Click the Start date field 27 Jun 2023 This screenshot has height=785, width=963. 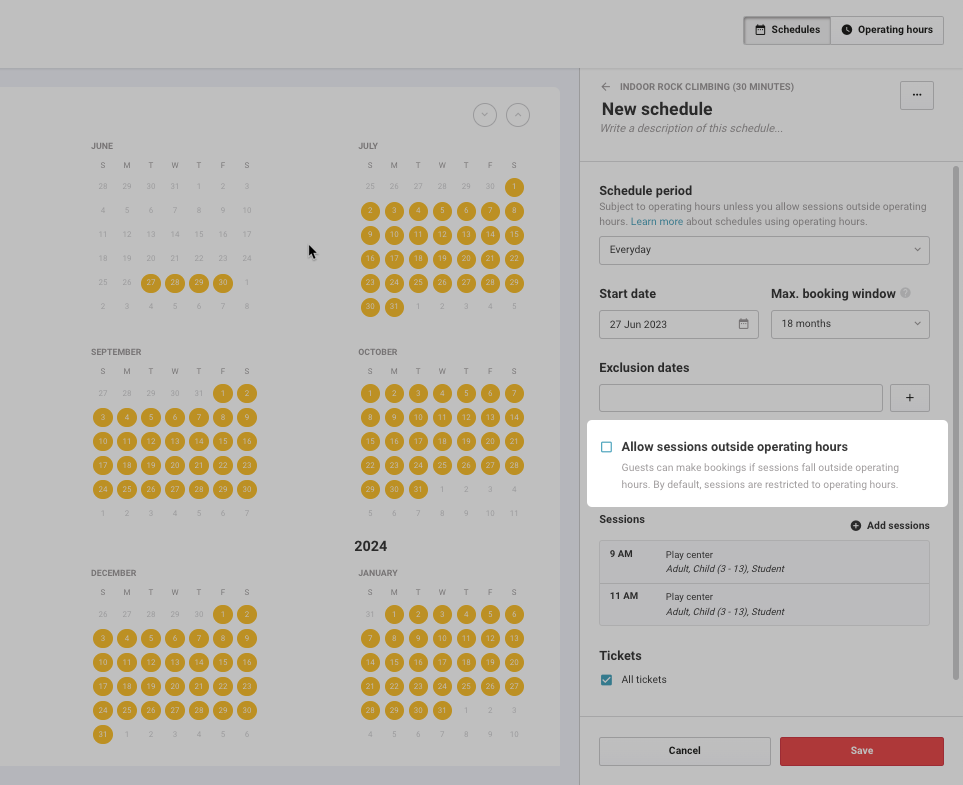point(679,324)
